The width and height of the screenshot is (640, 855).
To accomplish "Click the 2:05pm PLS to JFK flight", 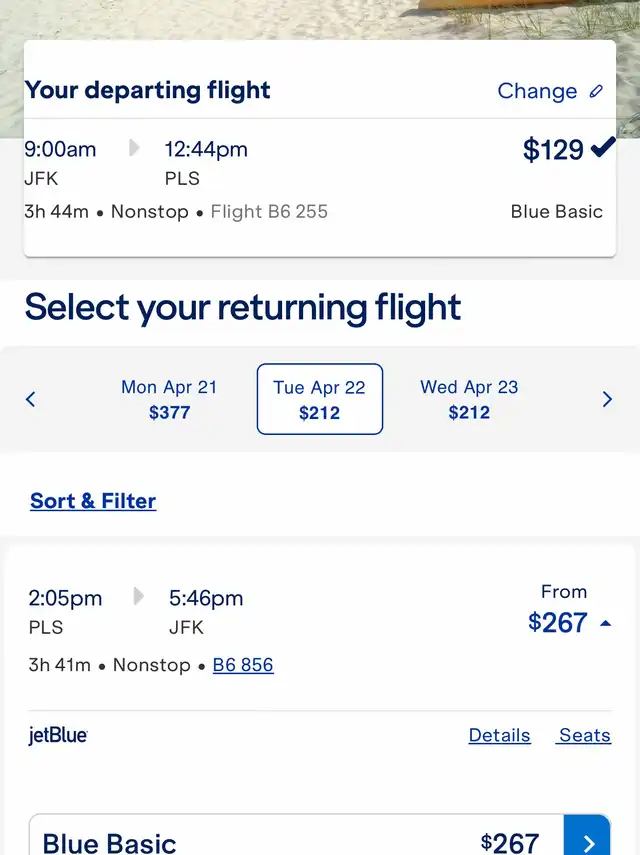I will (x=319, y=627).
